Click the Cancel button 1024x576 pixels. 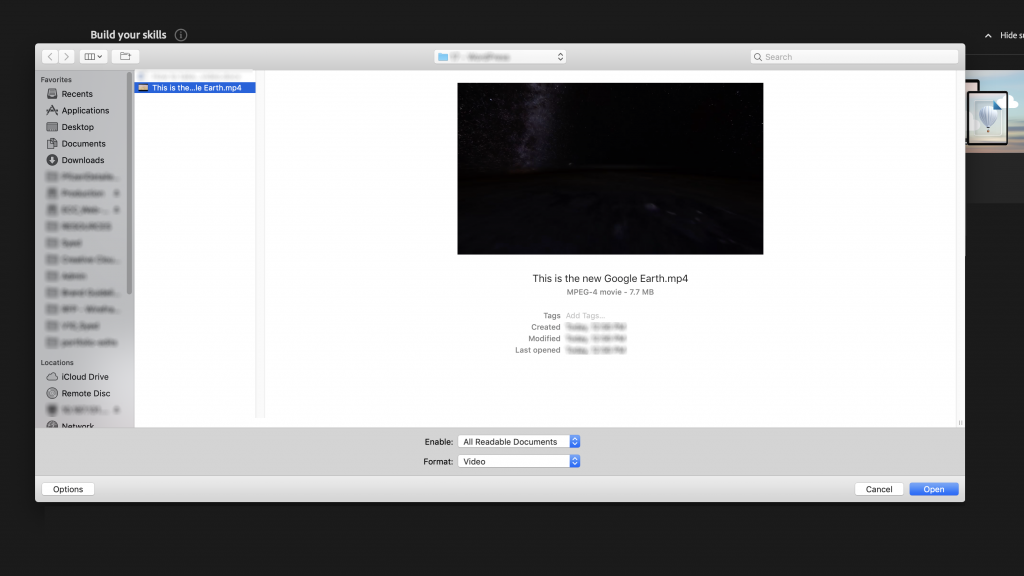point(879,489)
